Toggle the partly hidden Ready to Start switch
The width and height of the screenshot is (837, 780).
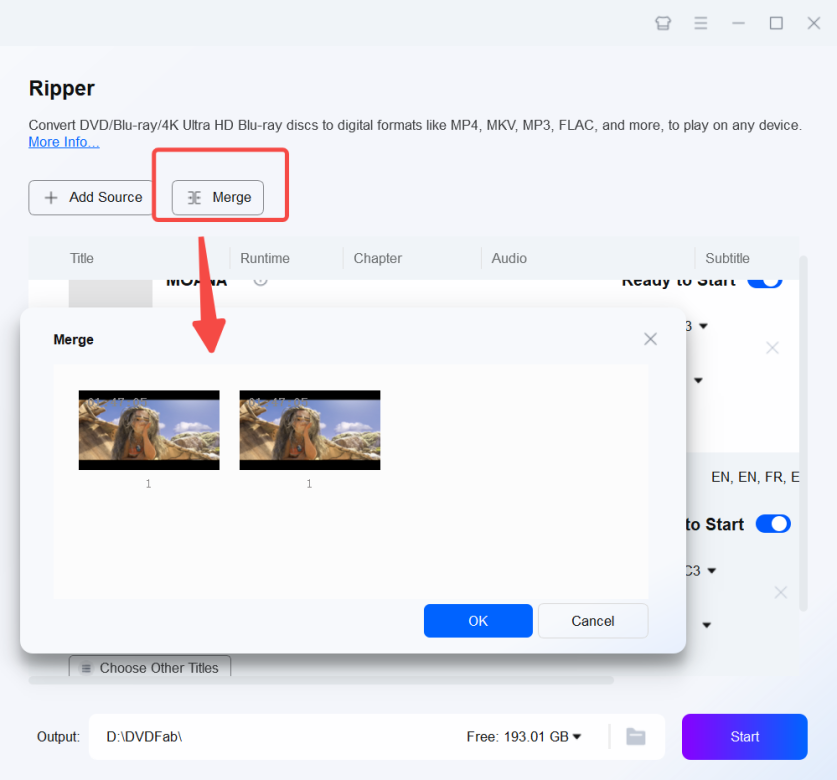point(765,281)
